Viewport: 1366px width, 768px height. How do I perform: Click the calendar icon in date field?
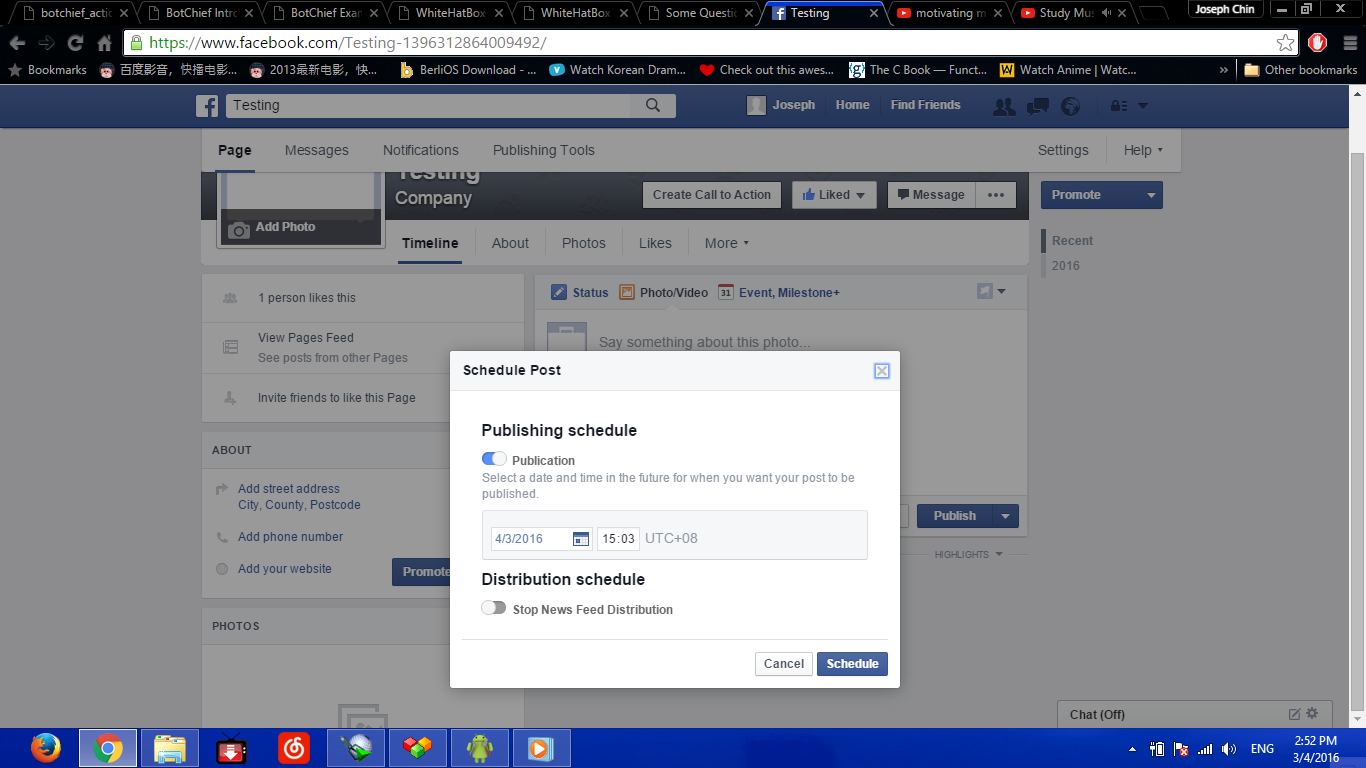click(x=581, y=539)
